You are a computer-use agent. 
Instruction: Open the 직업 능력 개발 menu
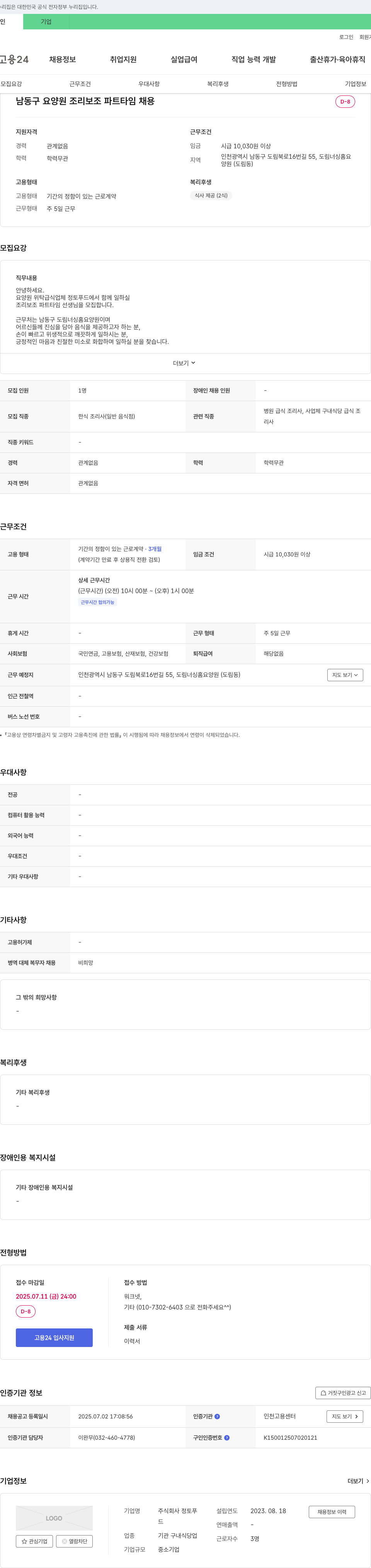point(254,60)
